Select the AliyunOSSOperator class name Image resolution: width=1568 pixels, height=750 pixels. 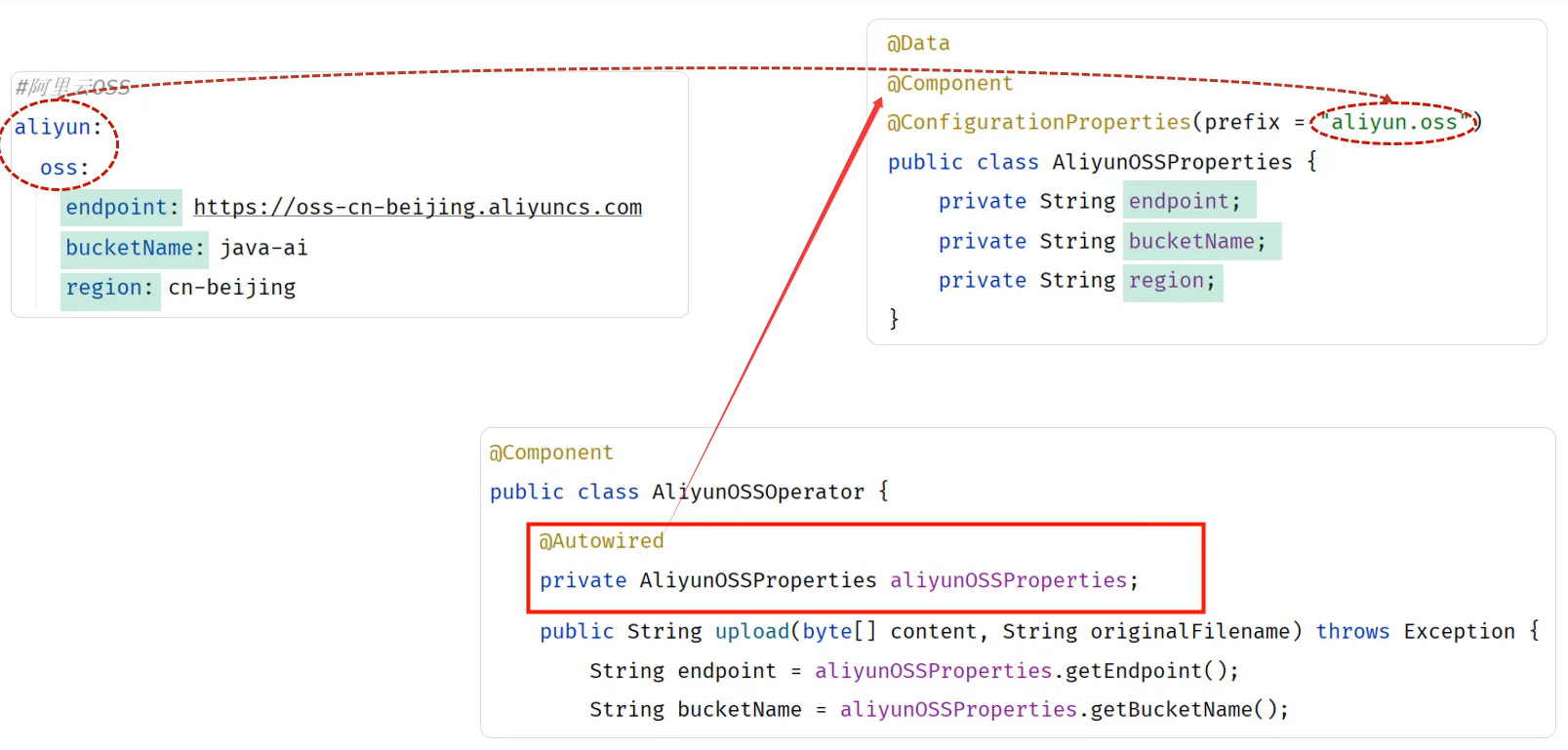[x=757, y=493]
